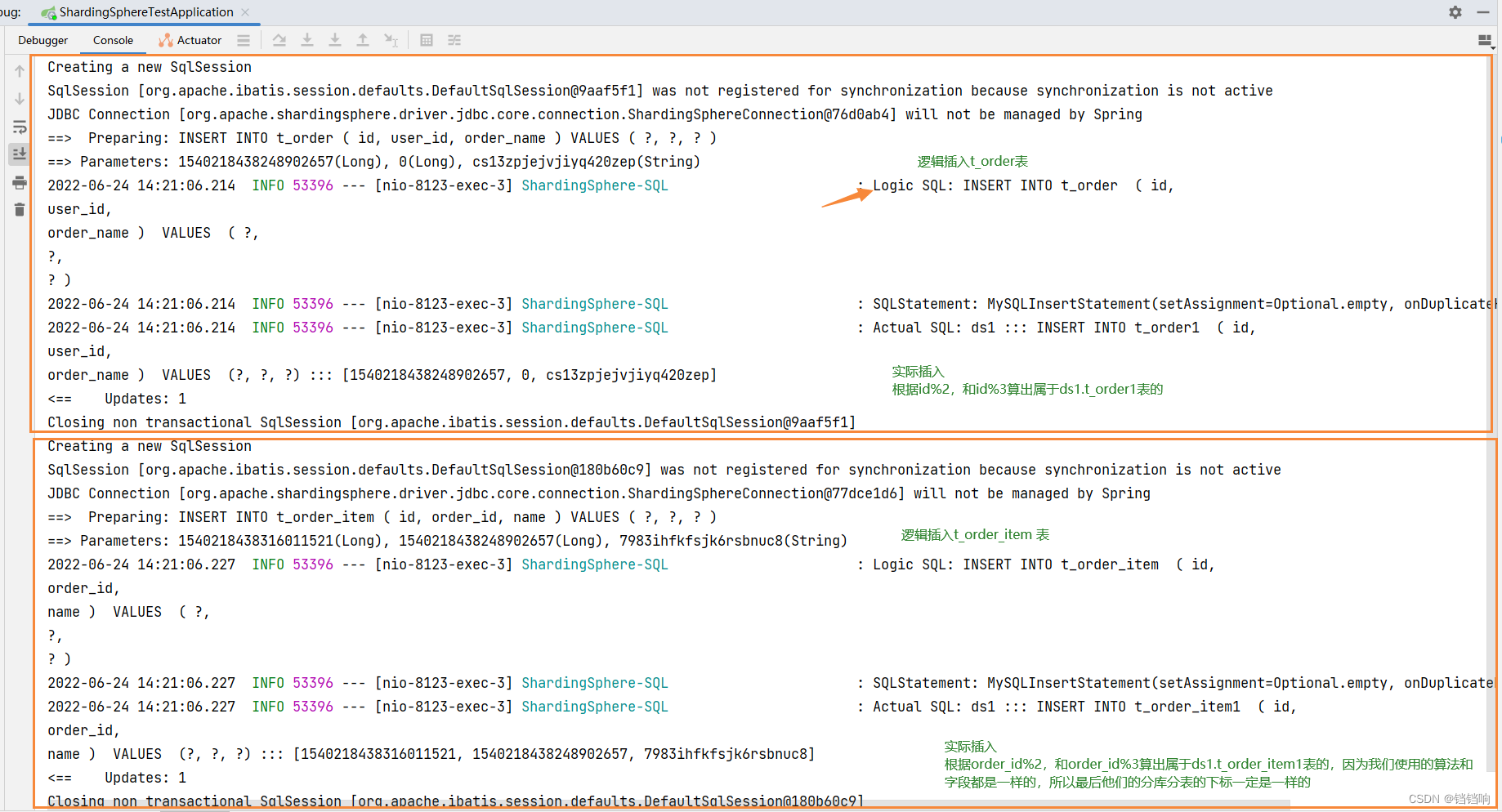The image size is (1502, 812).
Task: Click the Parameters line with cs13zpjejvjiyq420zep(String)
Action: pyautogui.click(x=374, y=162)
